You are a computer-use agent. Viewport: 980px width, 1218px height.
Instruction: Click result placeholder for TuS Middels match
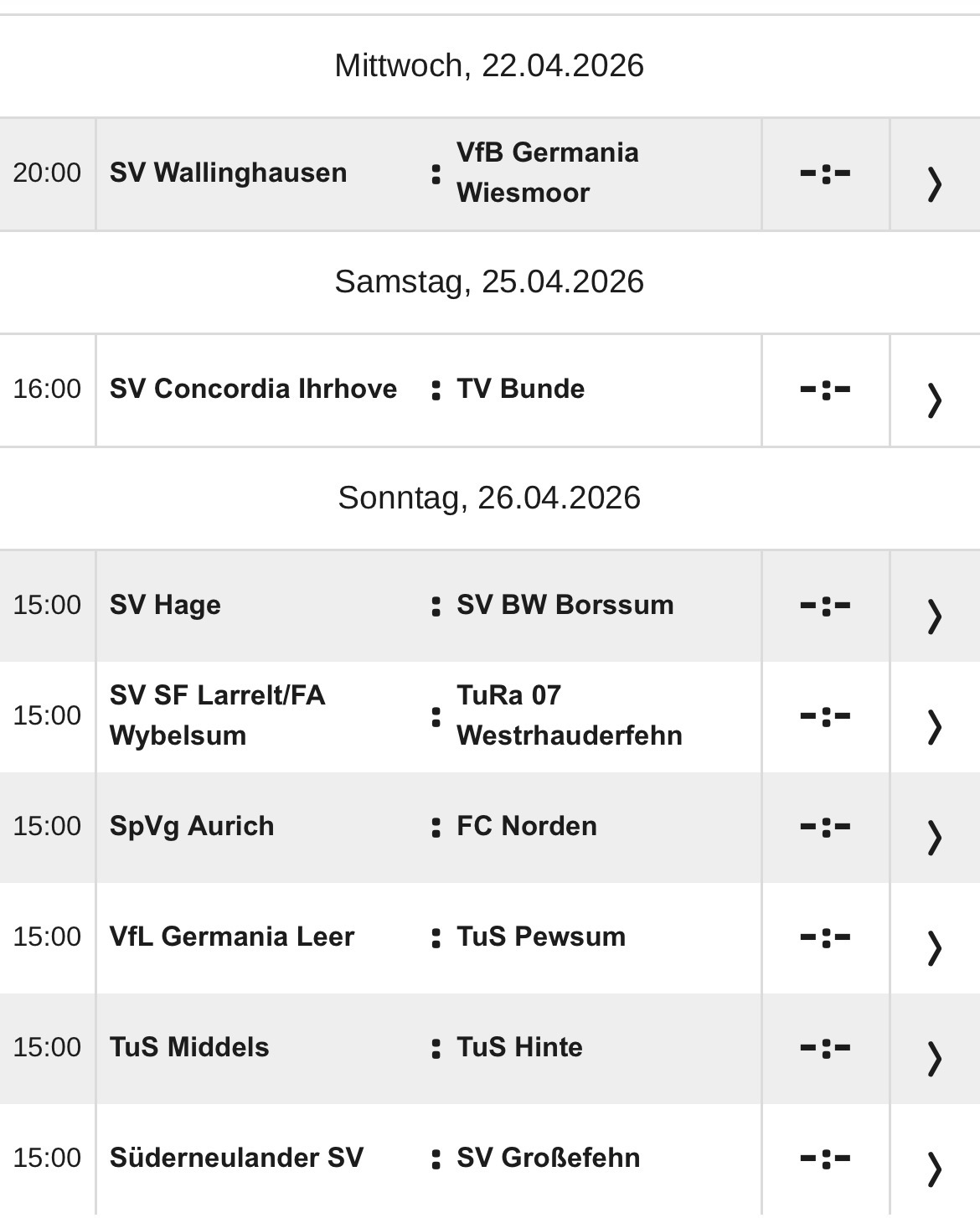[x=825, y=1047]
